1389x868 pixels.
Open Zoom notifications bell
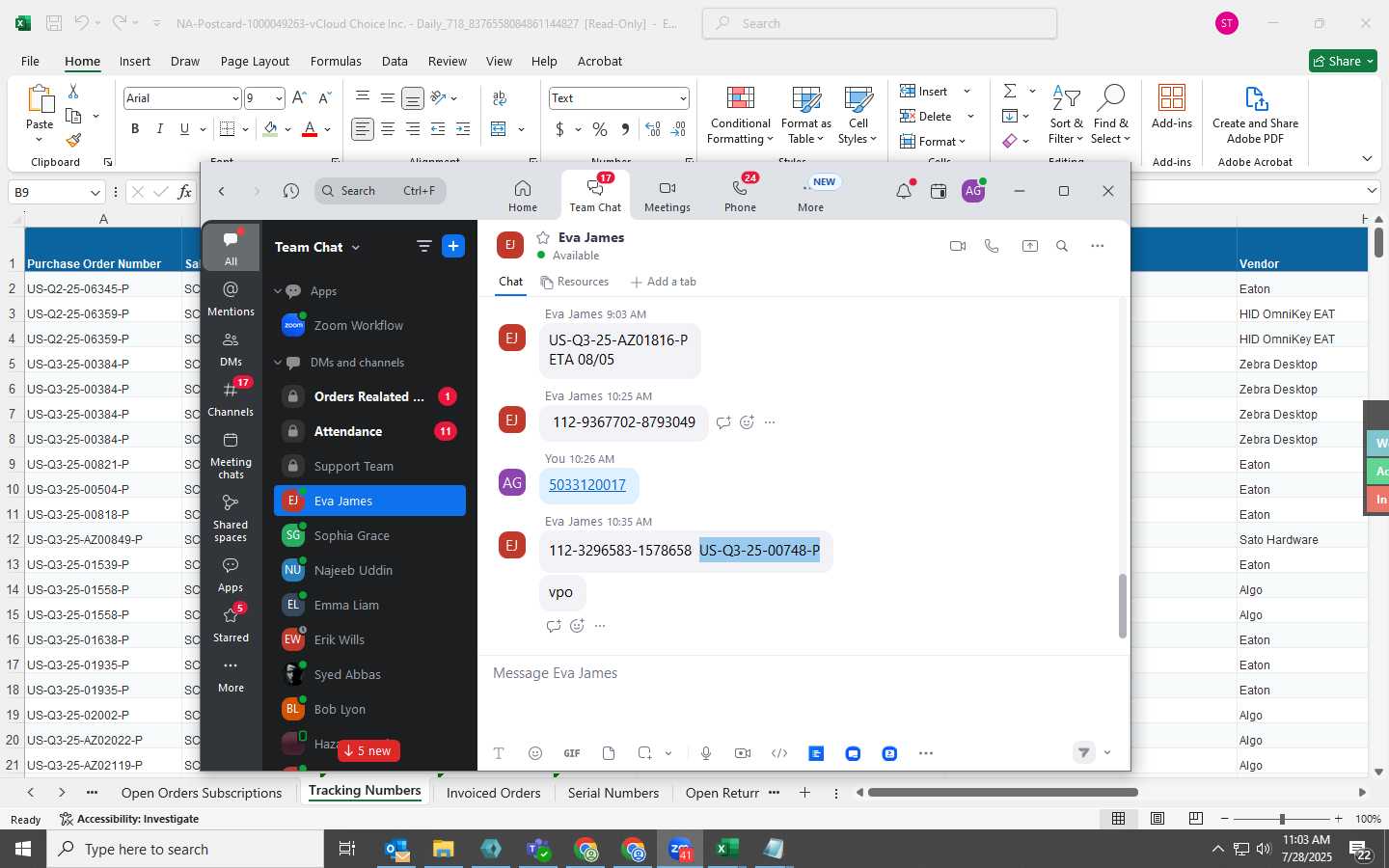(x=904, y=191)
